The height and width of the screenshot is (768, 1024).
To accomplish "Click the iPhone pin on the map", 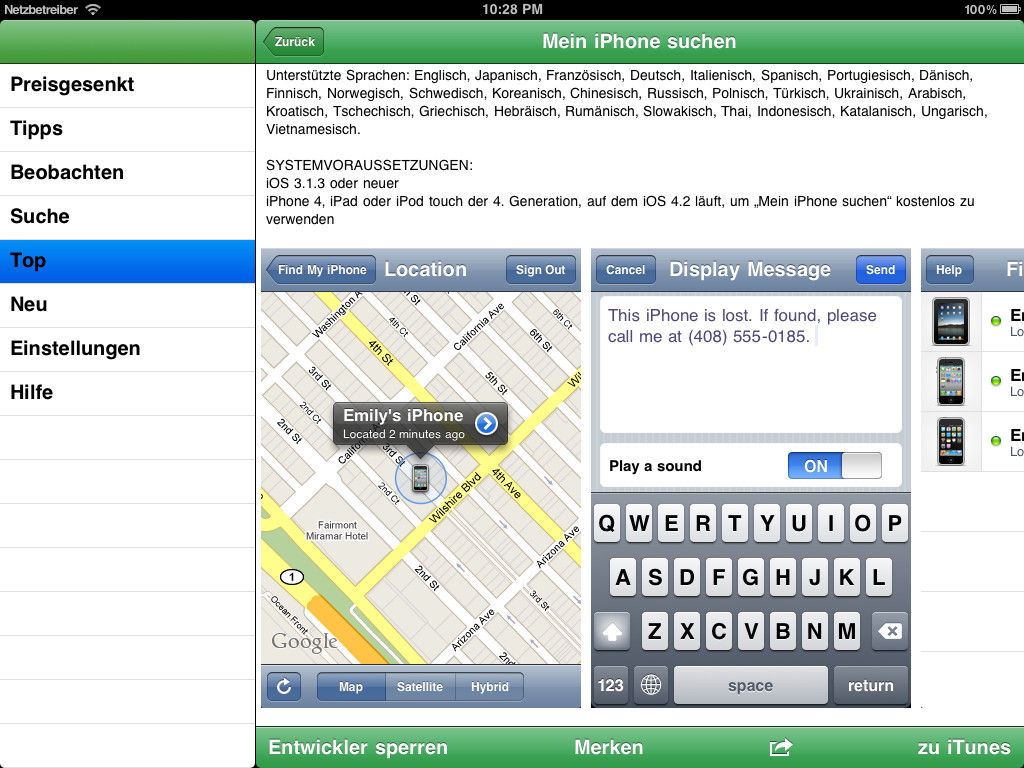I will coord(421,478).
